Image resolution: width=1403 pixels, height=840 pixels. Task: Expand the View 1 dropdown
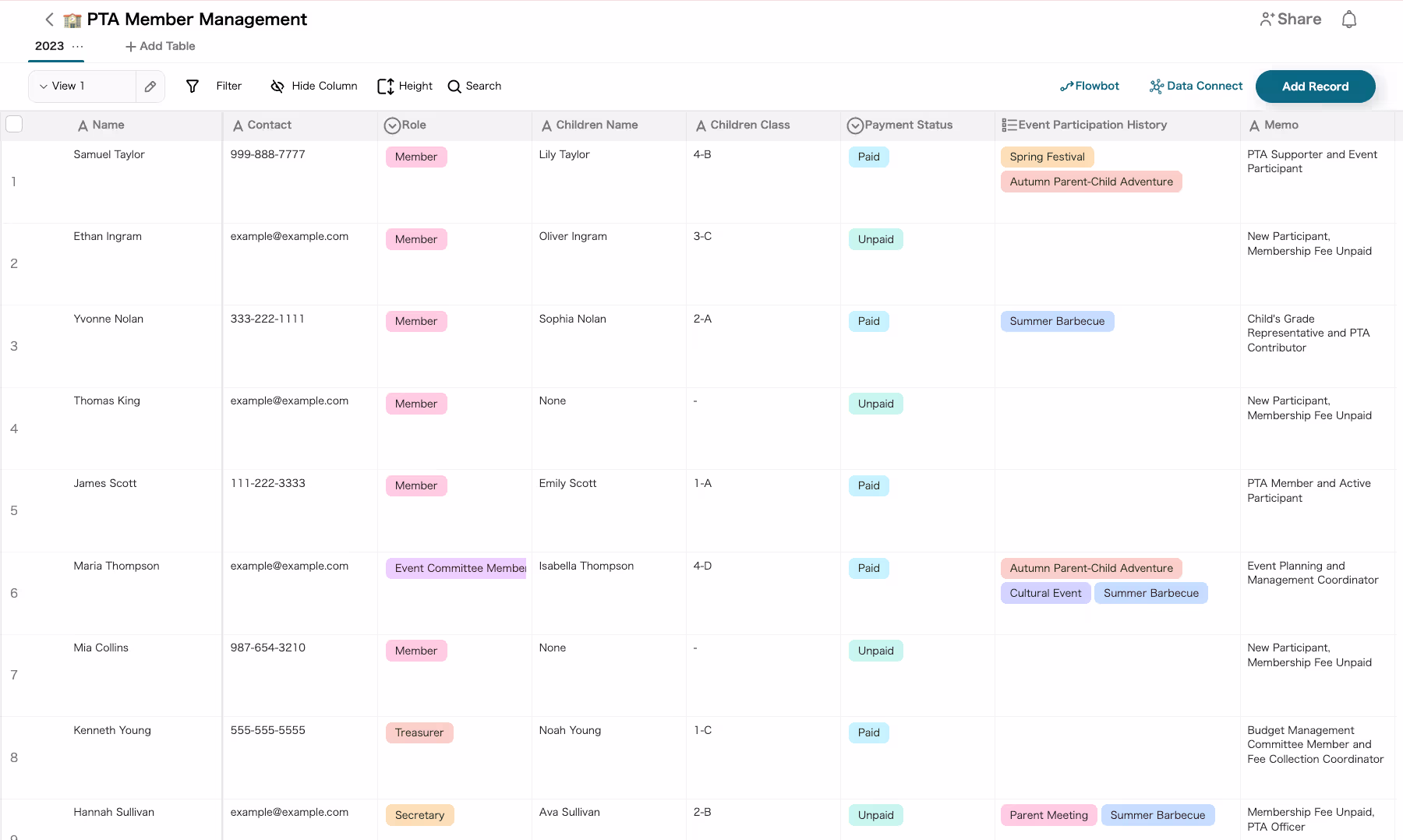coord(44,86)
